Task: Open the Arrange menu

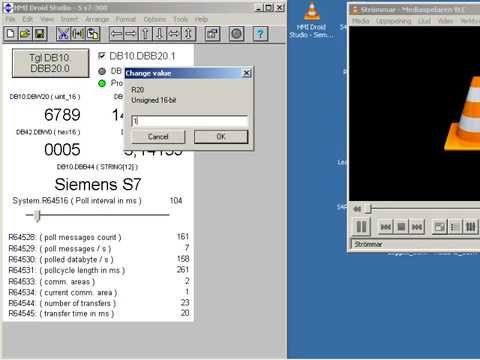Action: (x=97, y=19)
